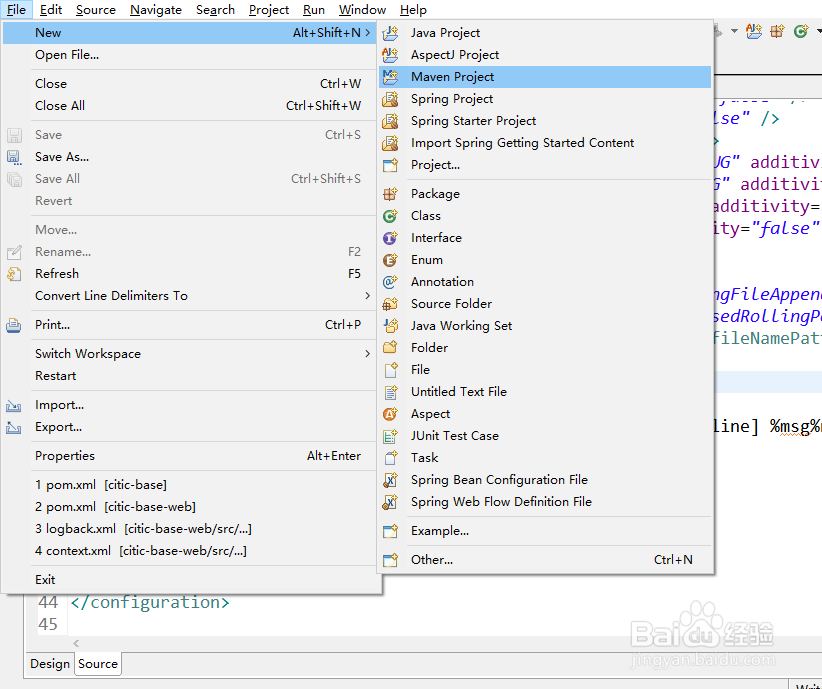Click the Import Spring Getting Started Content icon

(x=390, y=143)
